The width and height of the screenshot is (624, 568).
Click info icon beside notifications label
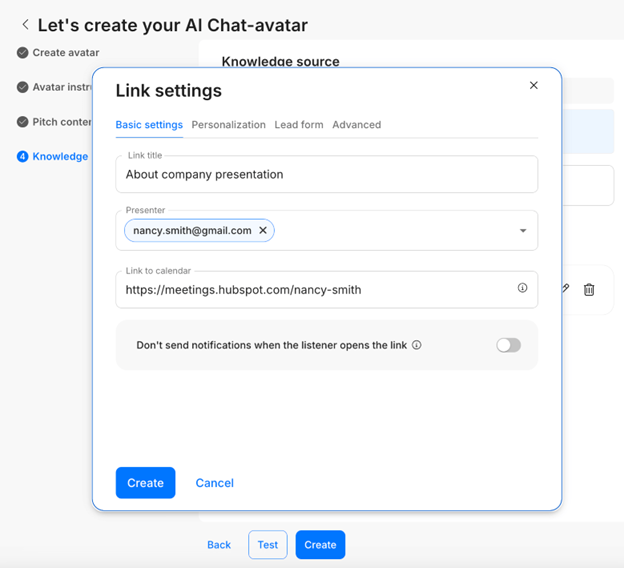click(x=417, y=345)
